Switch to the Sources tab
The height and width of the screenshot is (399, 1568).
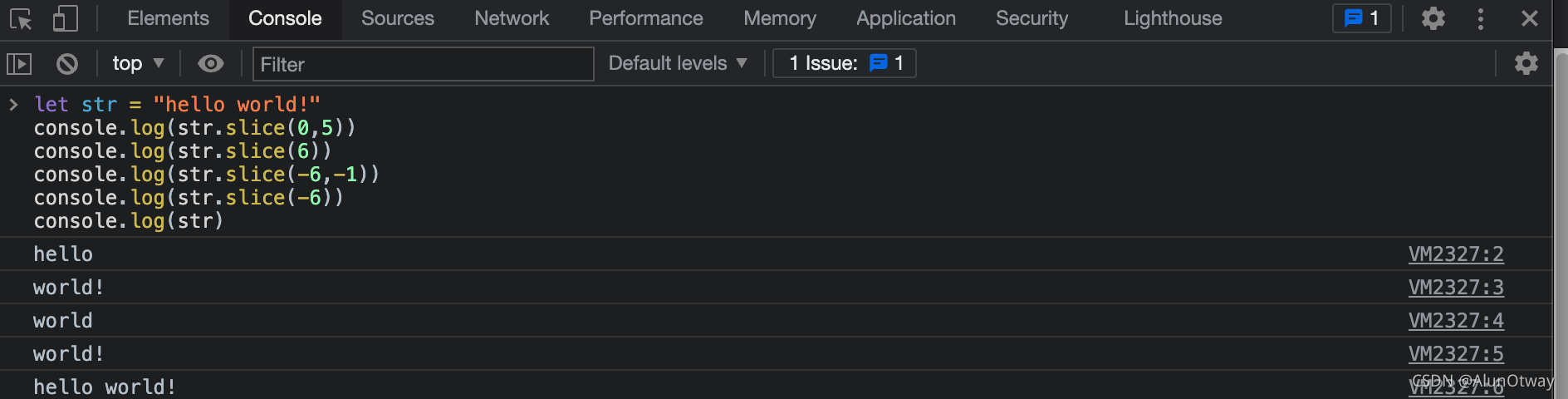coord(398,18)
